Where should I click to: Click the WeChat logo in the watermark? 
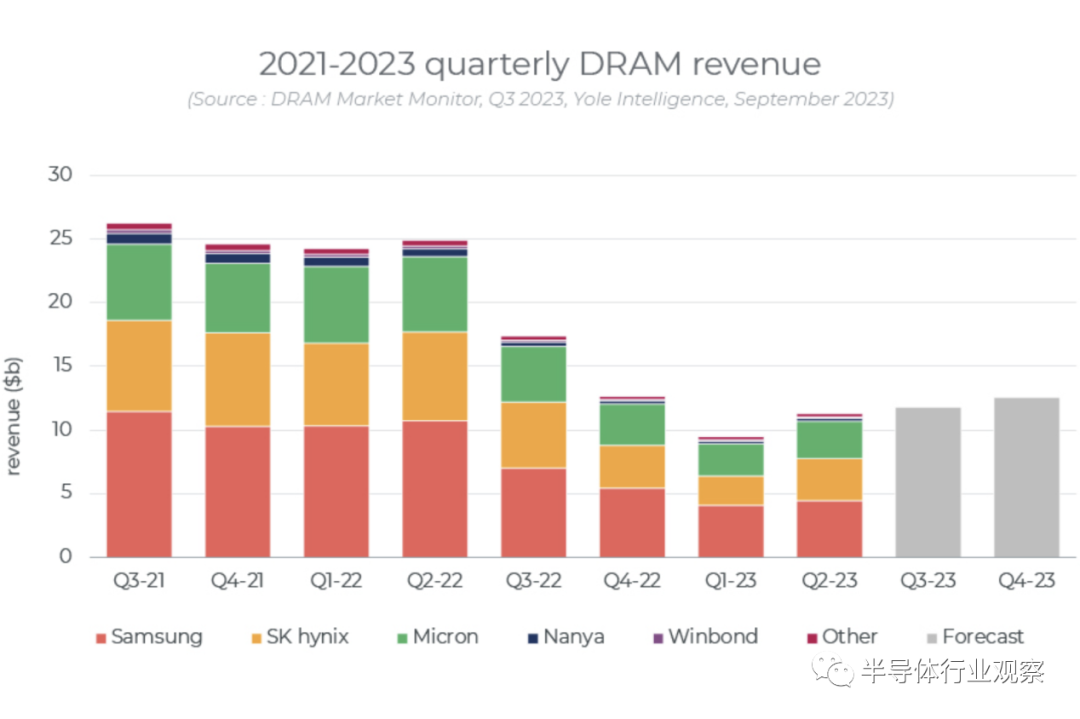pos(833,671)
